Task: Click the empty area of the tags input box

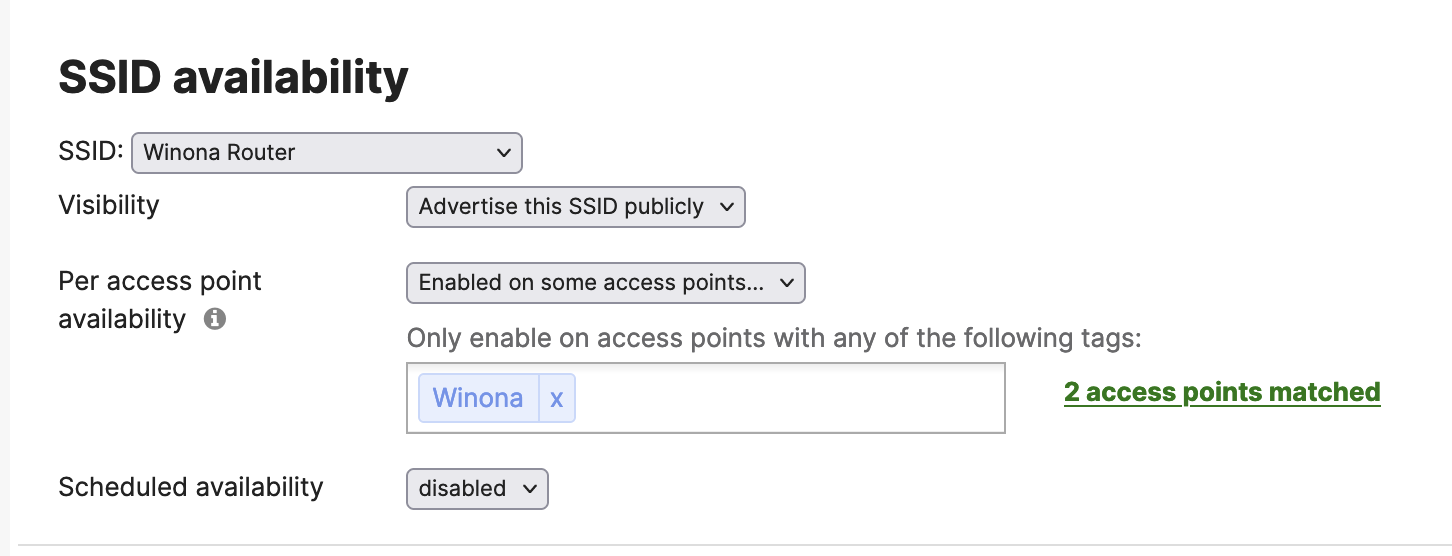Action: coord(790,398)
